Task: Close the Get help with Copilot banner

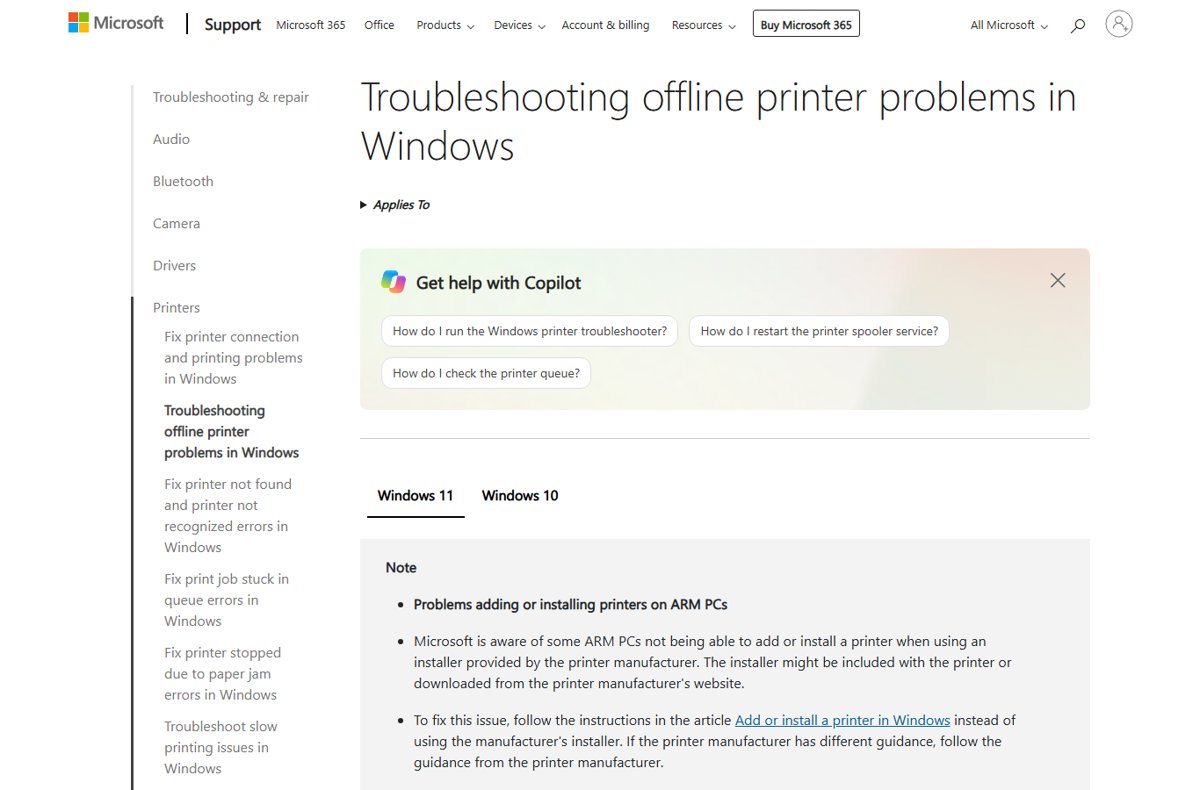Action: click(x=1058, y=281)
